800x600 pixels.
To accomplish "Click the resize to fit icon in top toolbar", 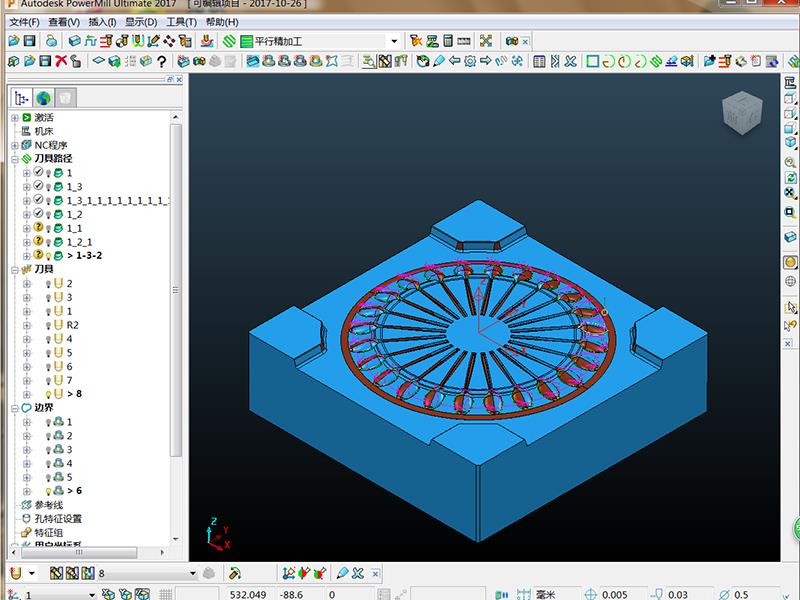I will 486,41.
